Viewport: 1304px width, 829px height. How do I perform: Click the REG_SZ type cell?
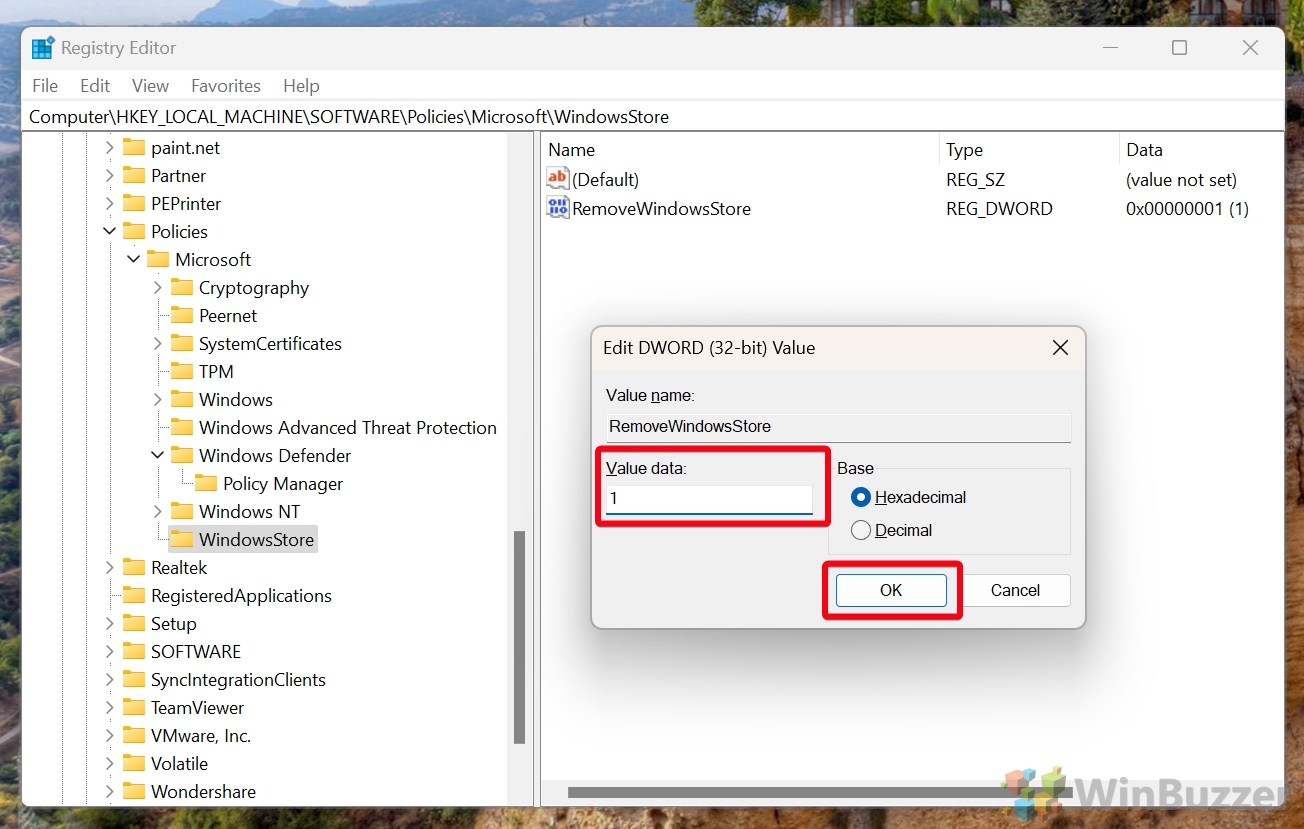tap(975, 180)
